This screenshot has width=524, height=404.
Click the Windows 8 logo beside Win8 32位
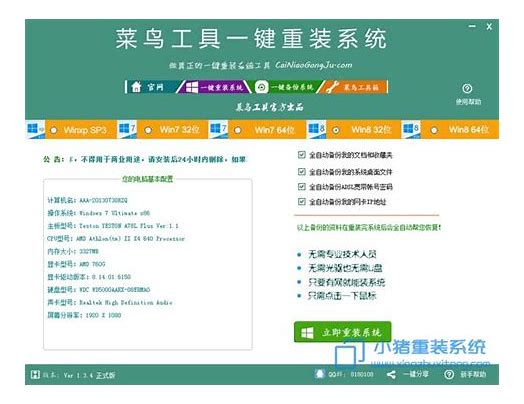(x=316, y=129)
